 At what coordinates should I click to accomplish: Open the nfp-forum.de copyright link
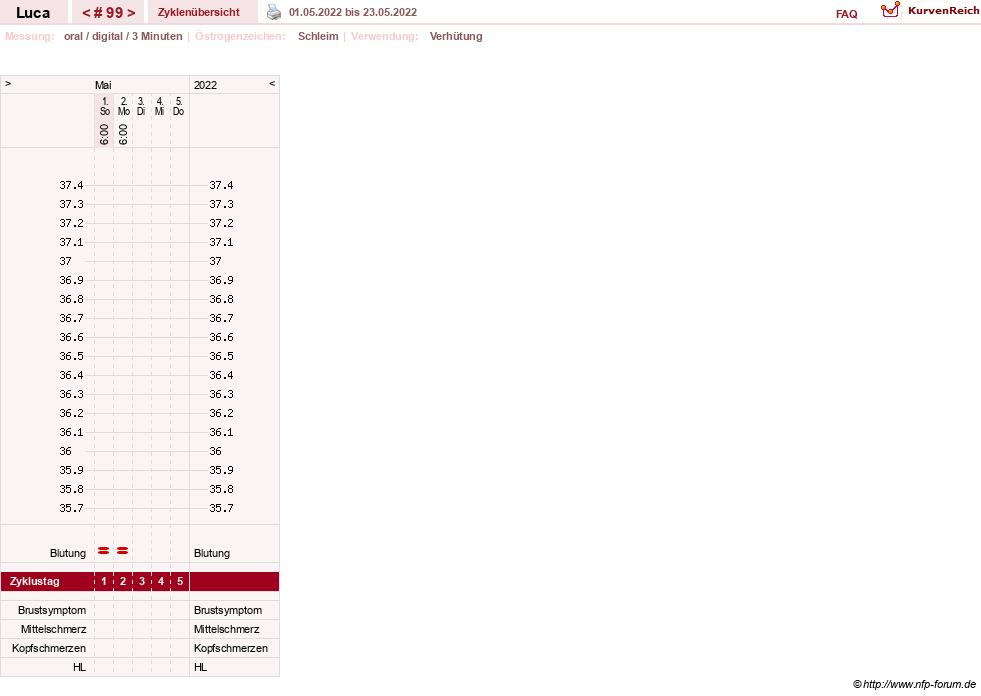914,684
